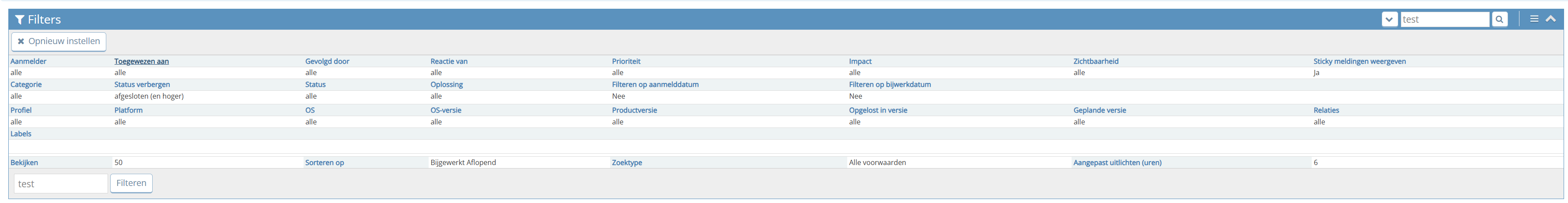Screen dimensions: 1568x203
Task: Click the header search text box
Action: coord(1444,20)
